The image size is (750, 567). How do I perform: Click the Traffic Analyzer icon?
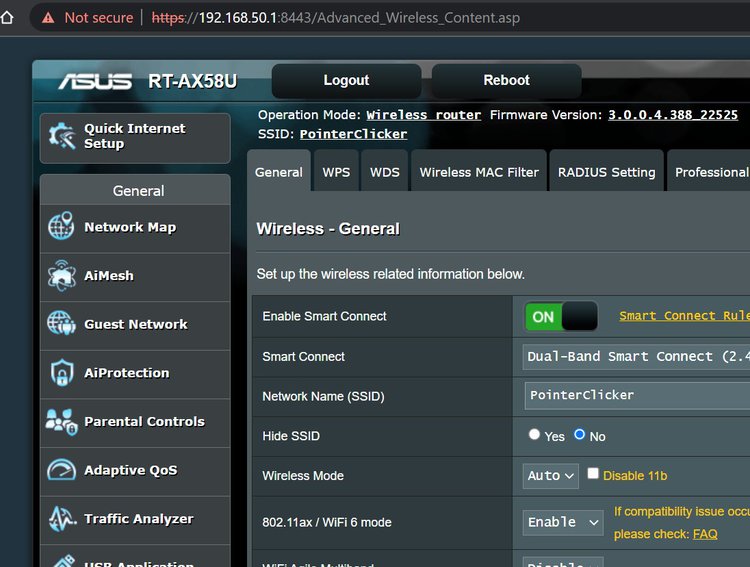point(62,519)
